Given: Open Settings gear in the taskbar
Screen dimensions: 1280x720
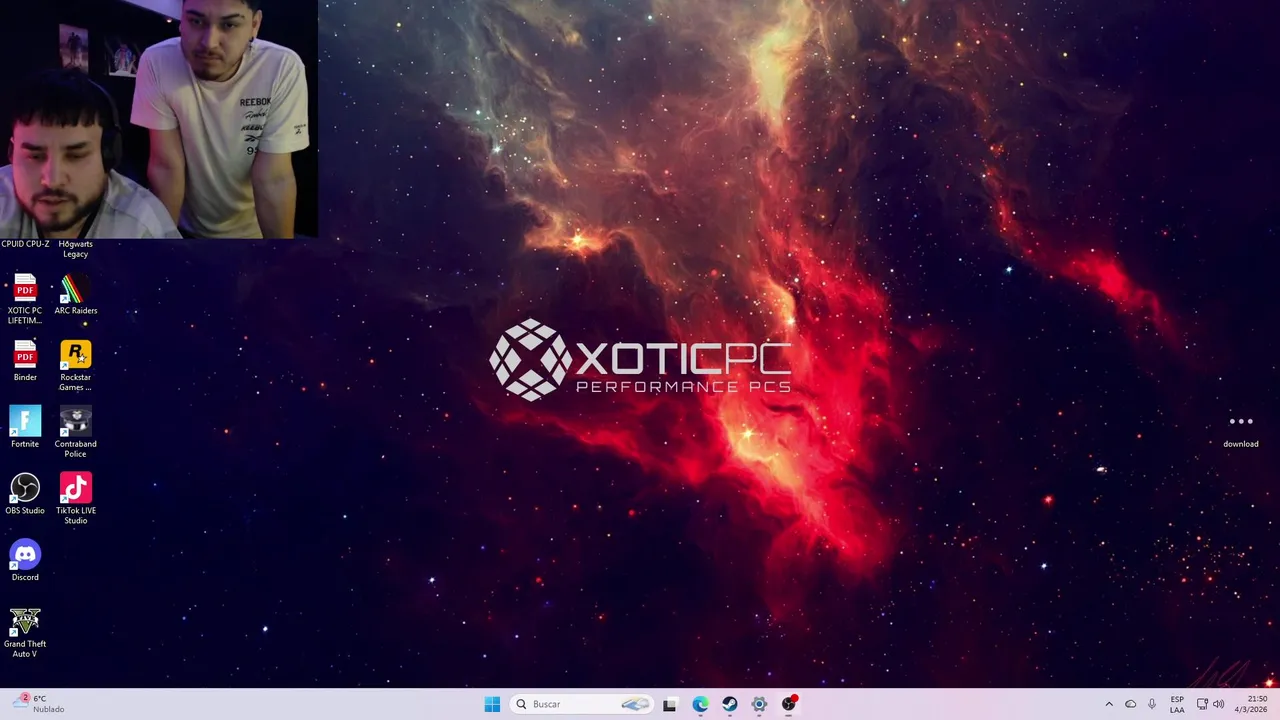Looking at the screenshot, I should pos(759,704).
